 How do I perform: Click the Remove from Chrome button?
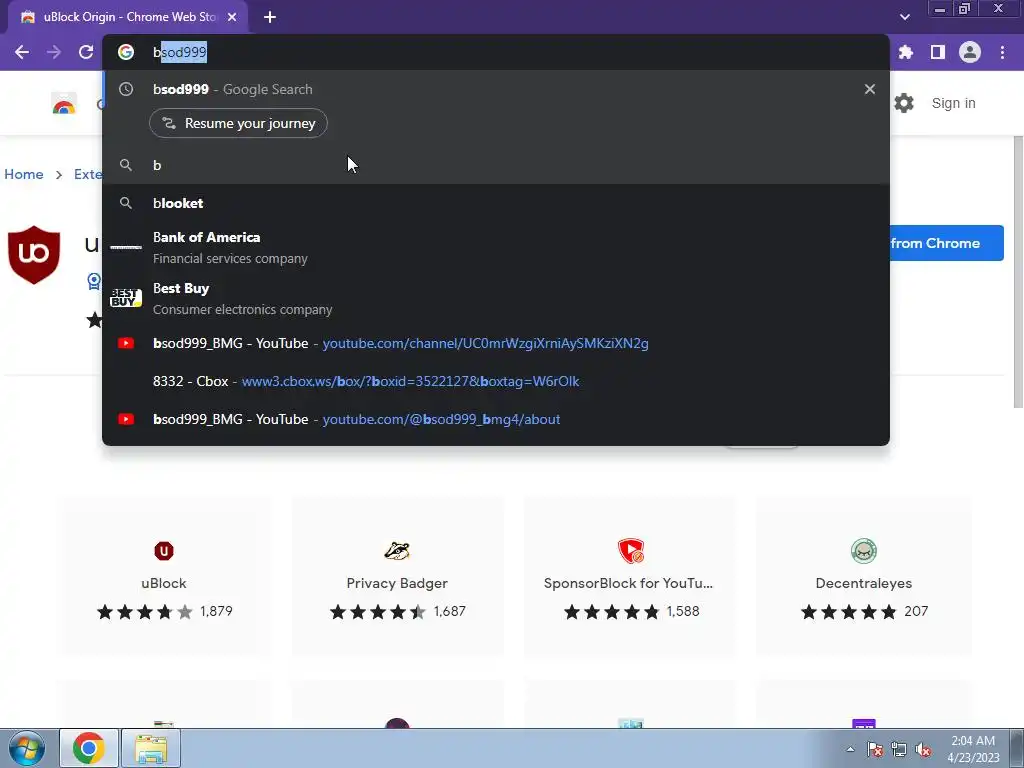point(946,243)
